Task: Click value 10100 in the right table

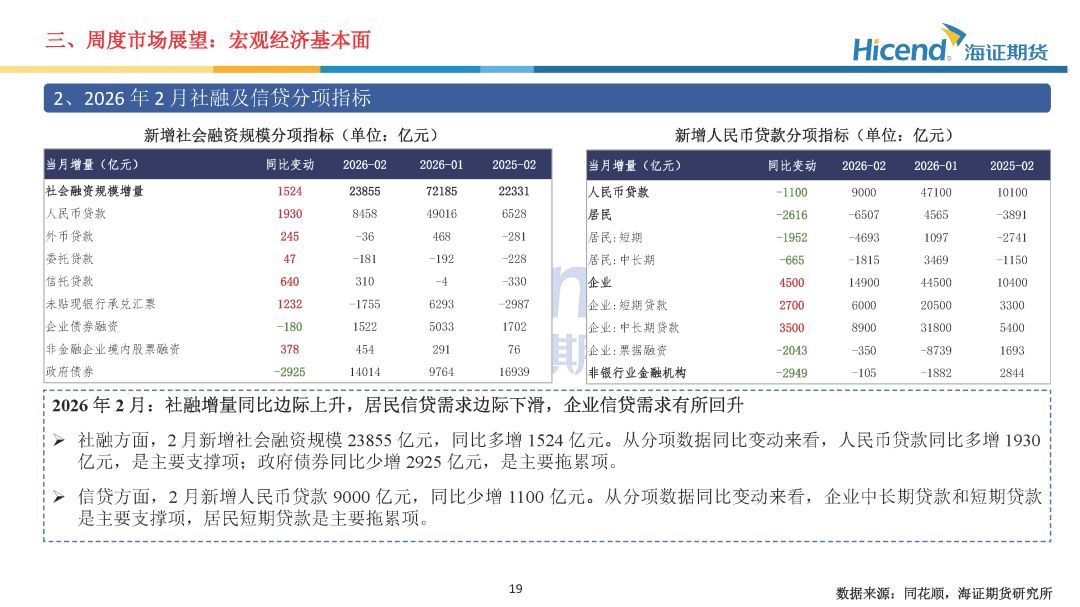Action: click(x=1012, y=192)
